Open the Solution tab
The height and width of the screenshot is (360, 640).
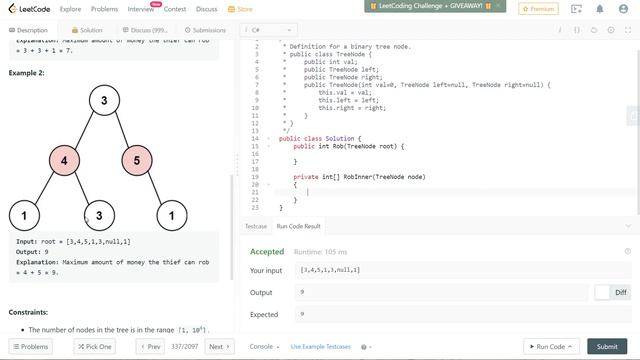87,30
